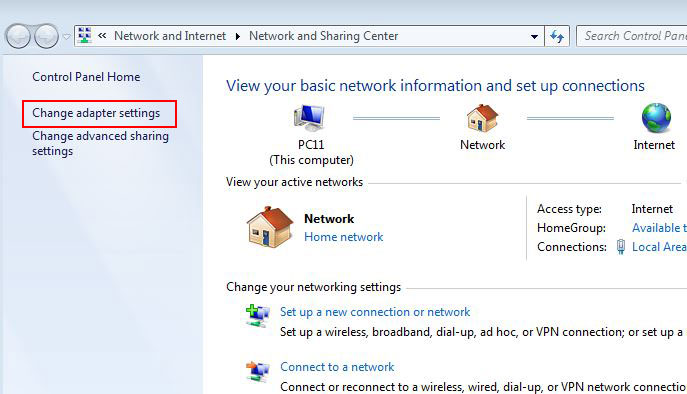The width and height of the screenshot is (687, 394).
Task: Click the Search Control Panel field
Action: [631, 36]
